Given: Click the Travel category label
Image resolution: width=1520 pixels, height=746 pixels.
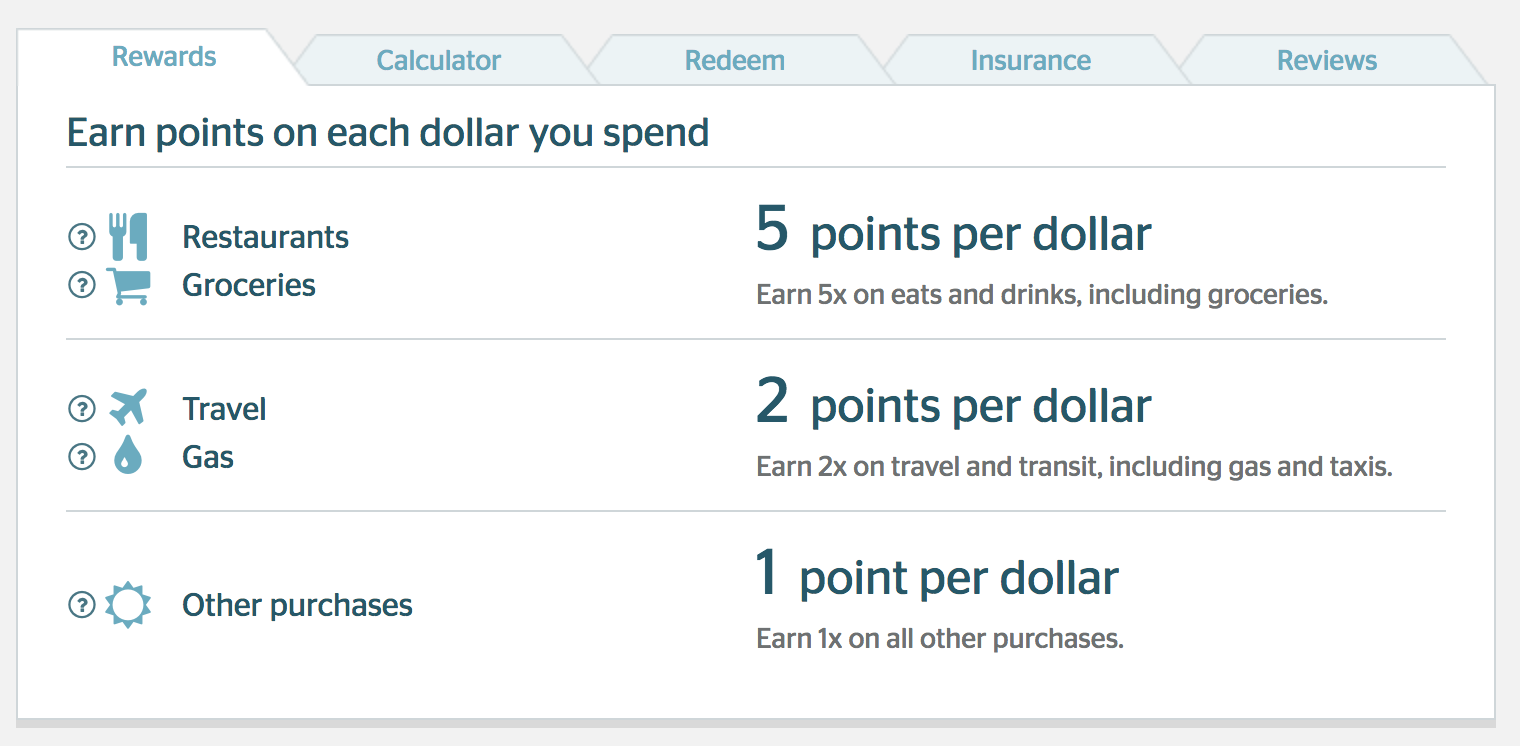Looking at the screenshot, I should pos(224,409).
